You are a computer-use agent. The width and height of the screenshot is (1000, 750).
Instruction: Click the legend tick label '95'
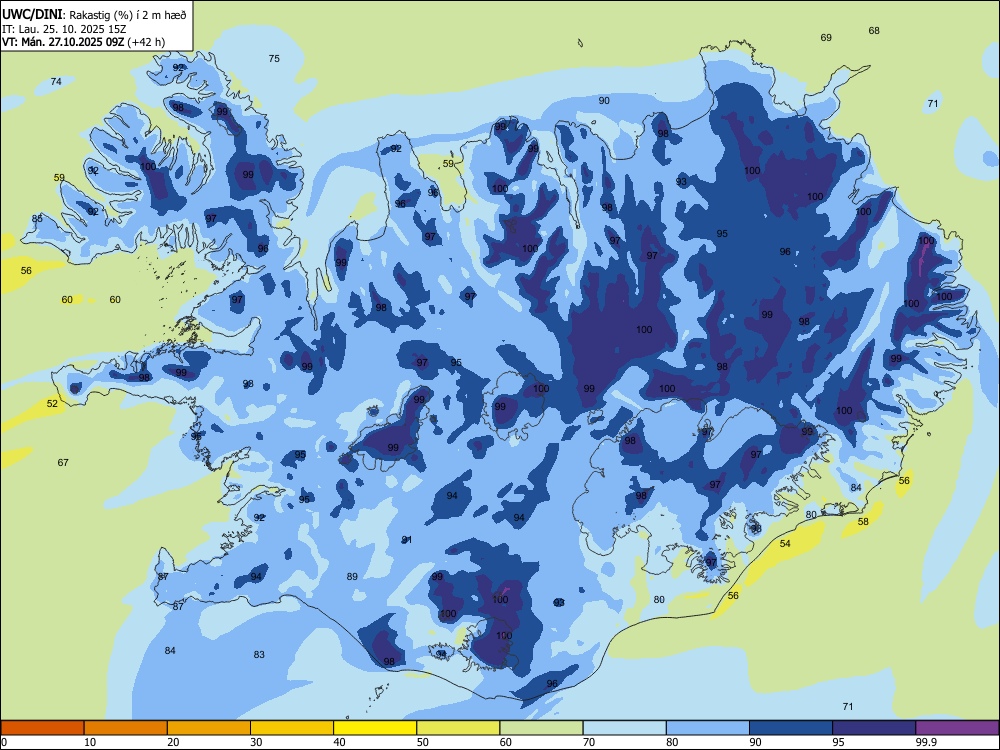(838, 742)
